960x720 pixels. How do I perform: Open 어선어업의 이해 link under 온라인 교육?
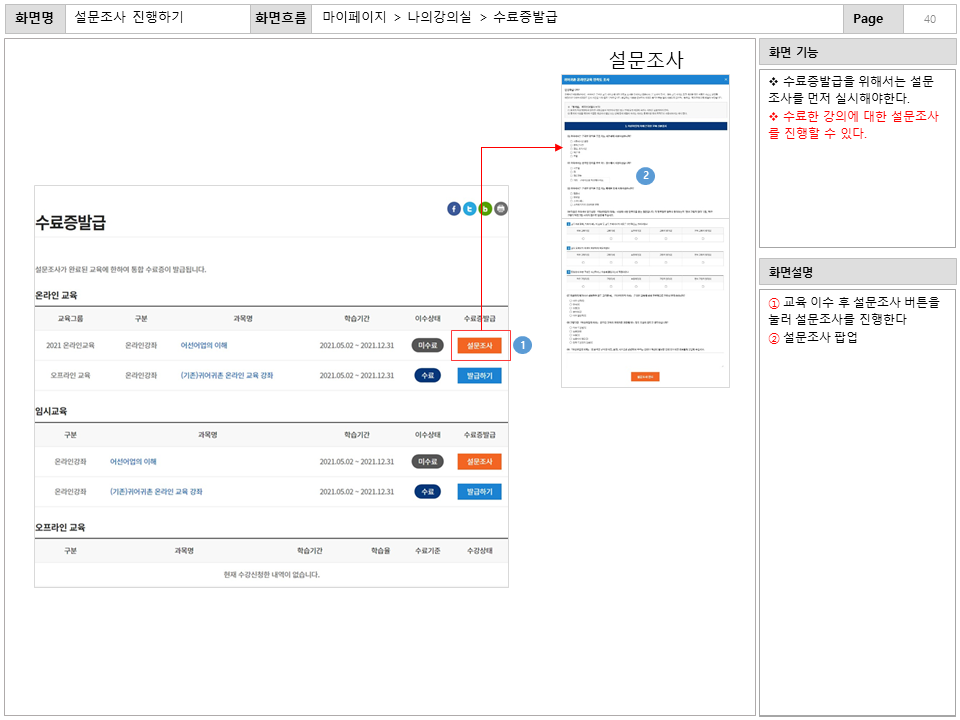[x=204, y=345]
